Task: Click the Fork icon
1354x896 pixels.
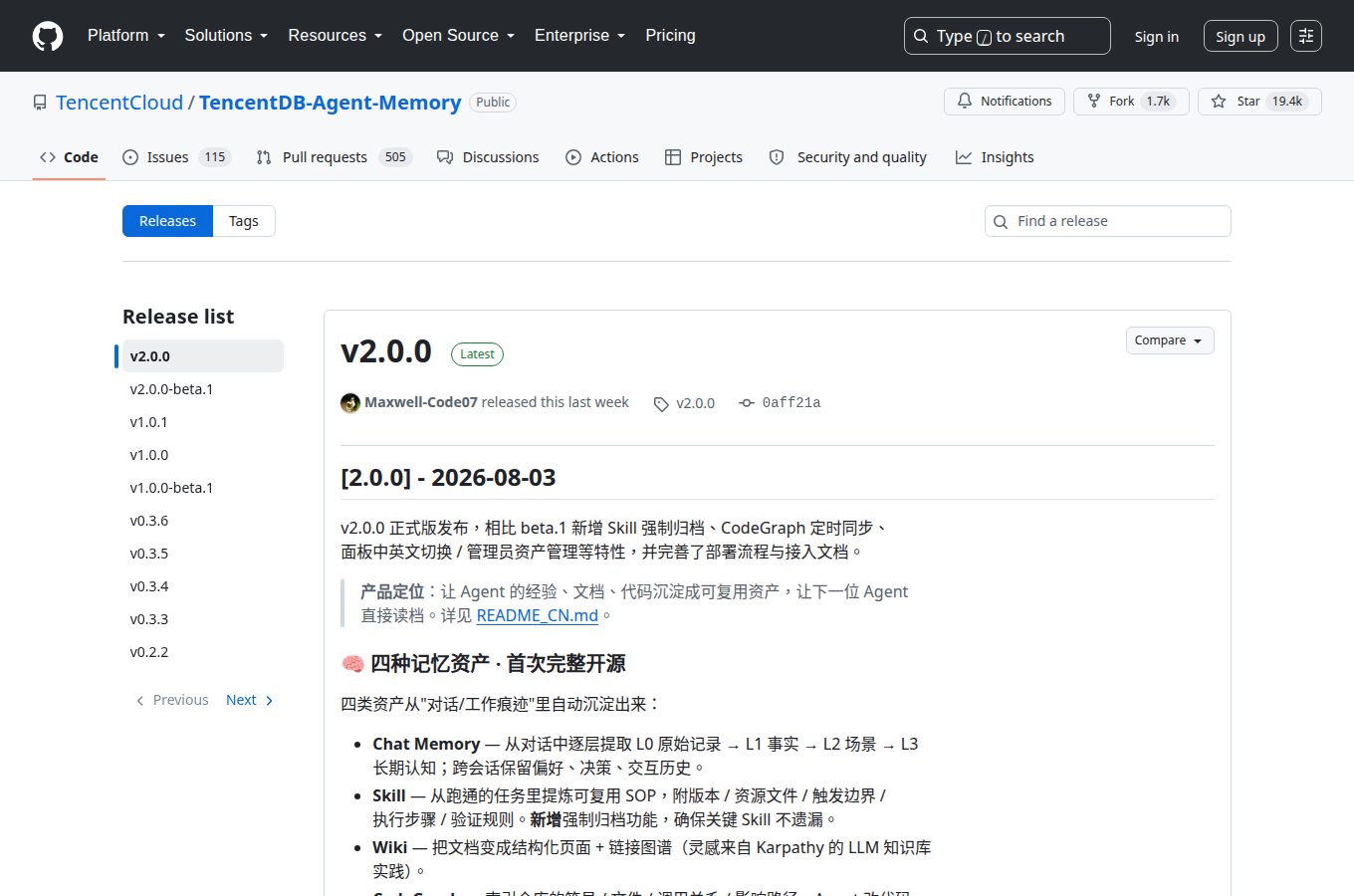Action: click(1094, 101)
